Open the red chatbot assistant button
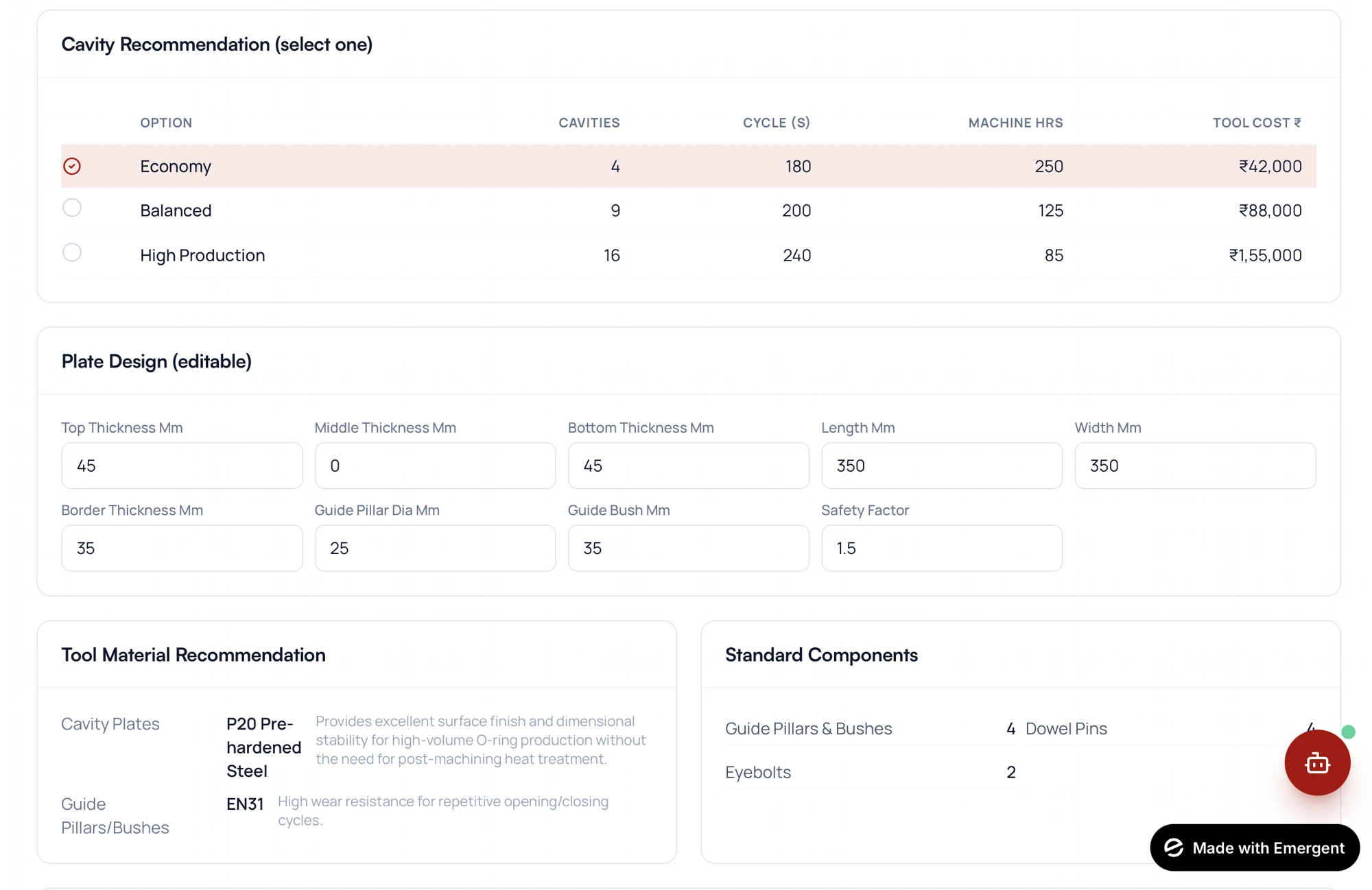 [x=1317, y=762]
